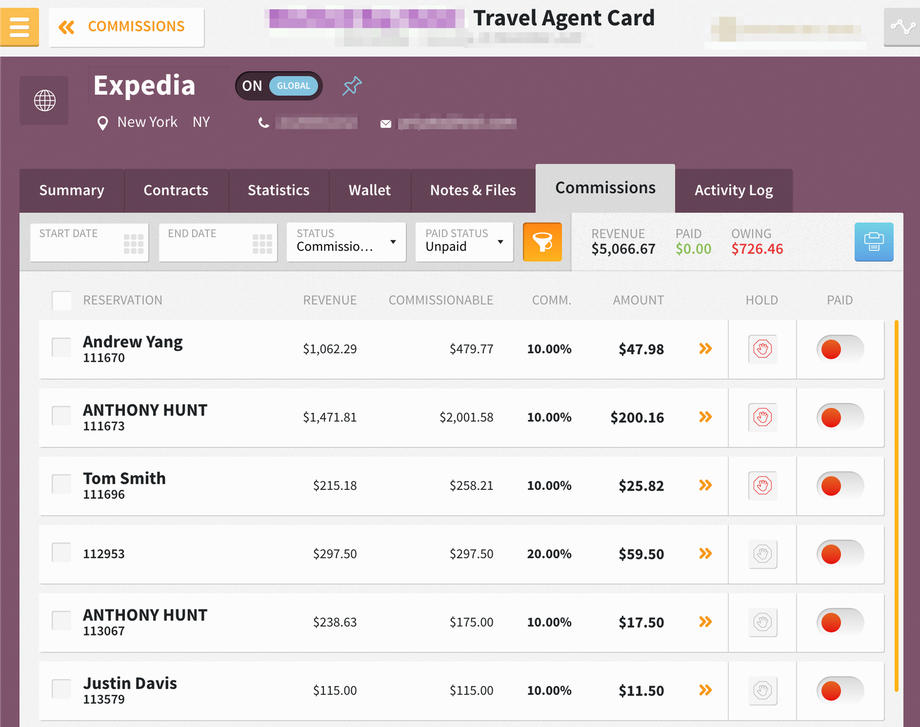Viewport: 920px width, 727px height.
Task: Open the Notes & Files tab
Action: (x=473, y=190)
